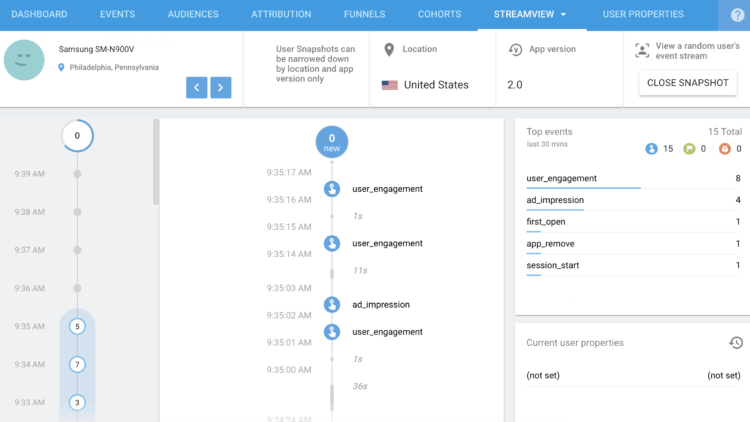Open the Audiences tab
750x422 pixels.
click(x=193, y=14)
